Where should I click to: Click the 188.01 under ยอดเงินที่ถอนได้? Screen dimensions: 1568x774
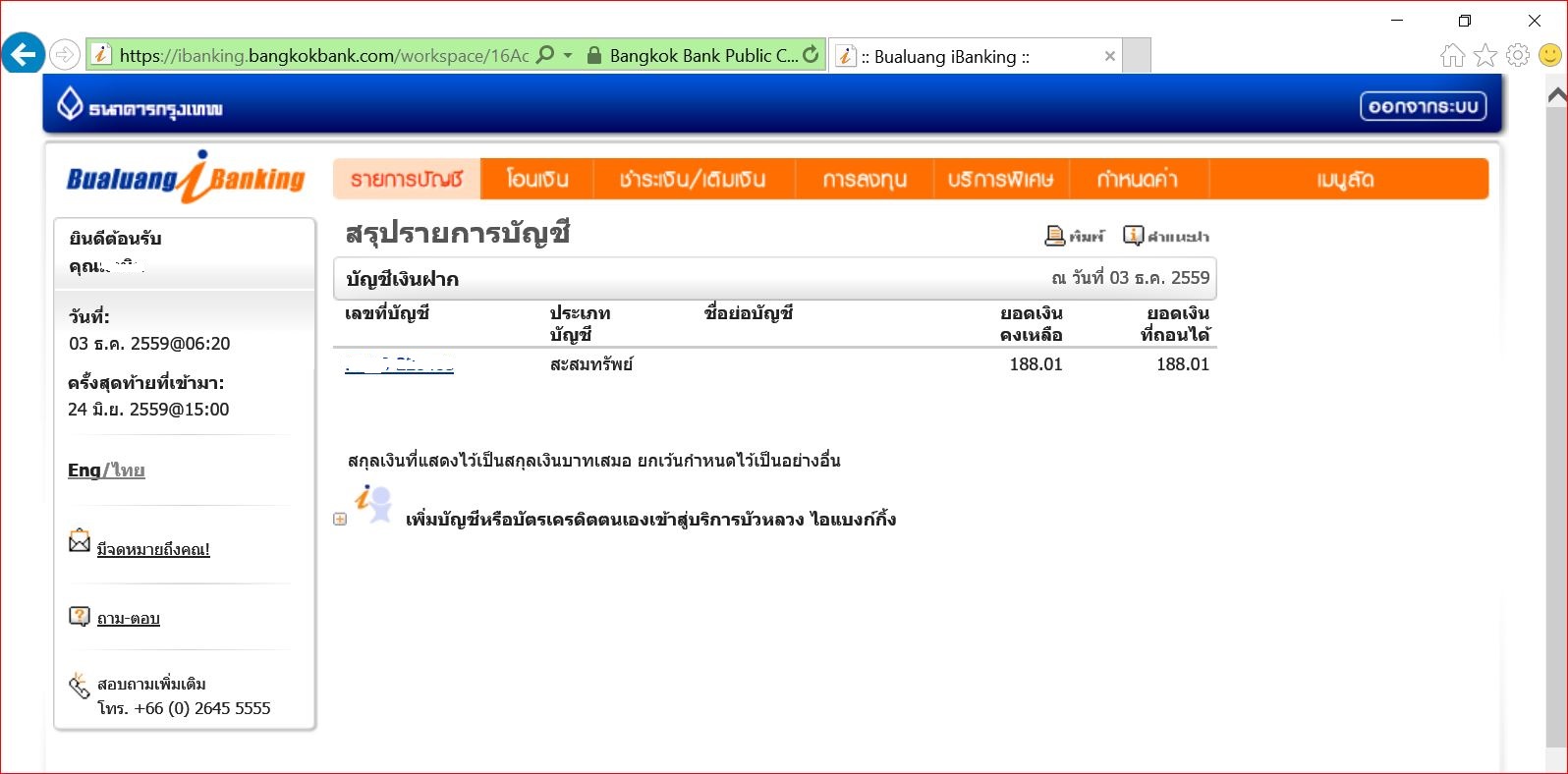(x=1183, y=364)
